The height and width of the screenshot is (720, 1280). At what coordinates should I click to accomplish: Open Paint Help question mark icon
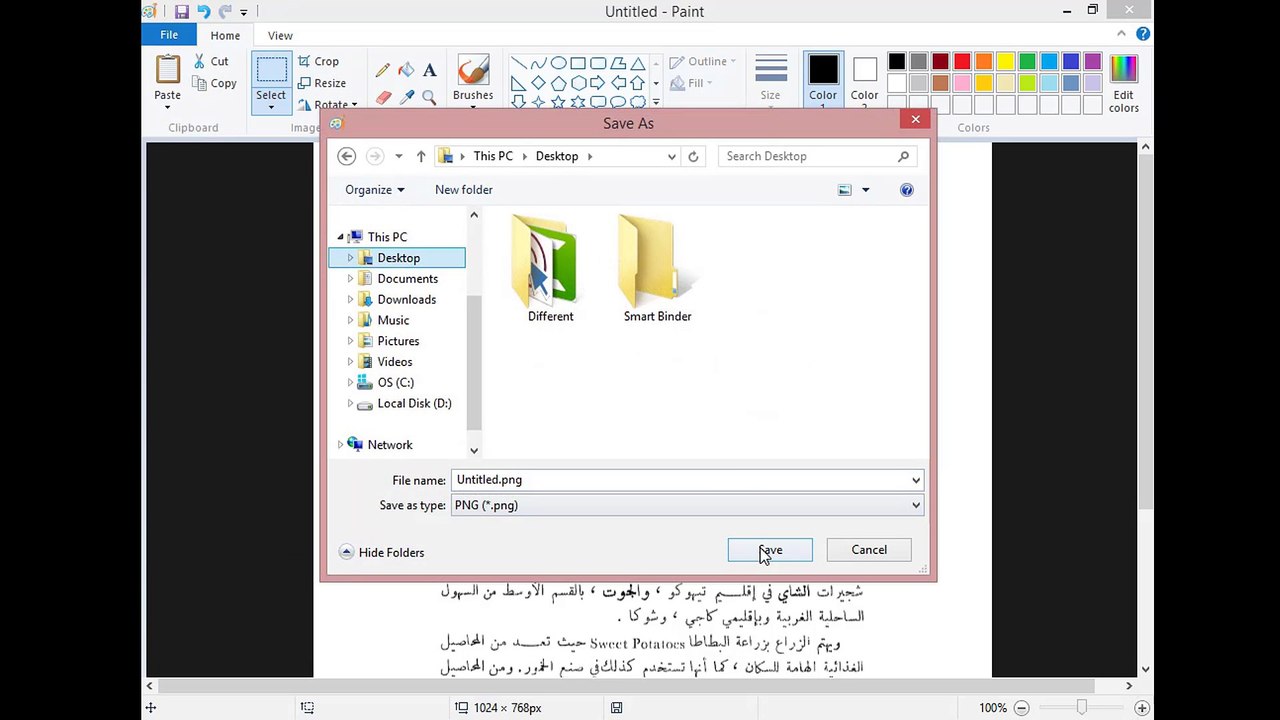pos(1143,35)
